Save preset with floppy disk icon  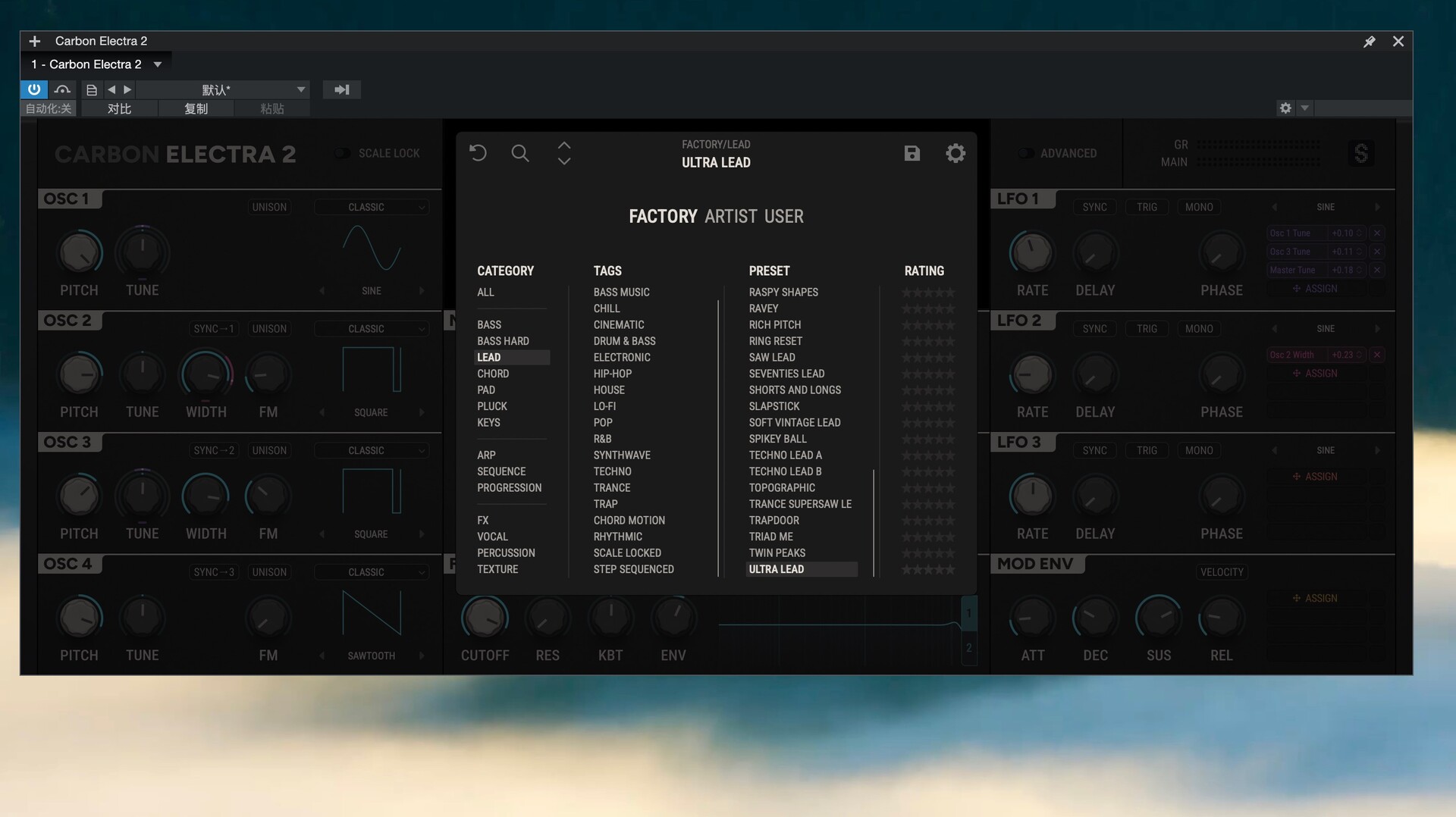[x=912, y=153]
